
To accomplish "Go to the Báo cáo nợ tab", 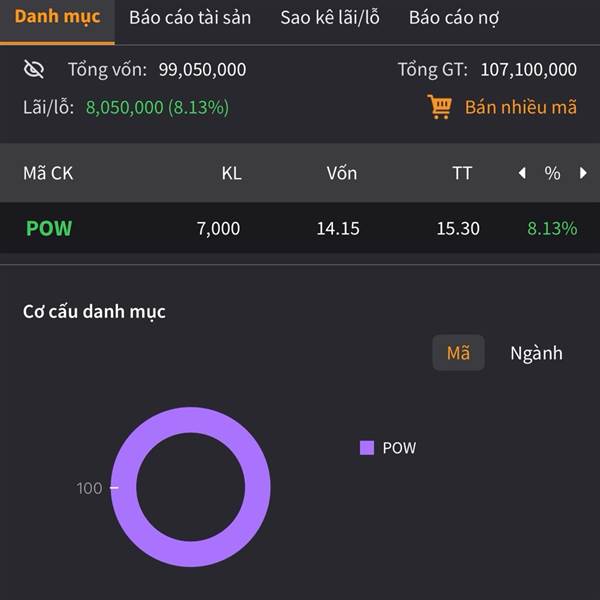I will coord(454,18).
